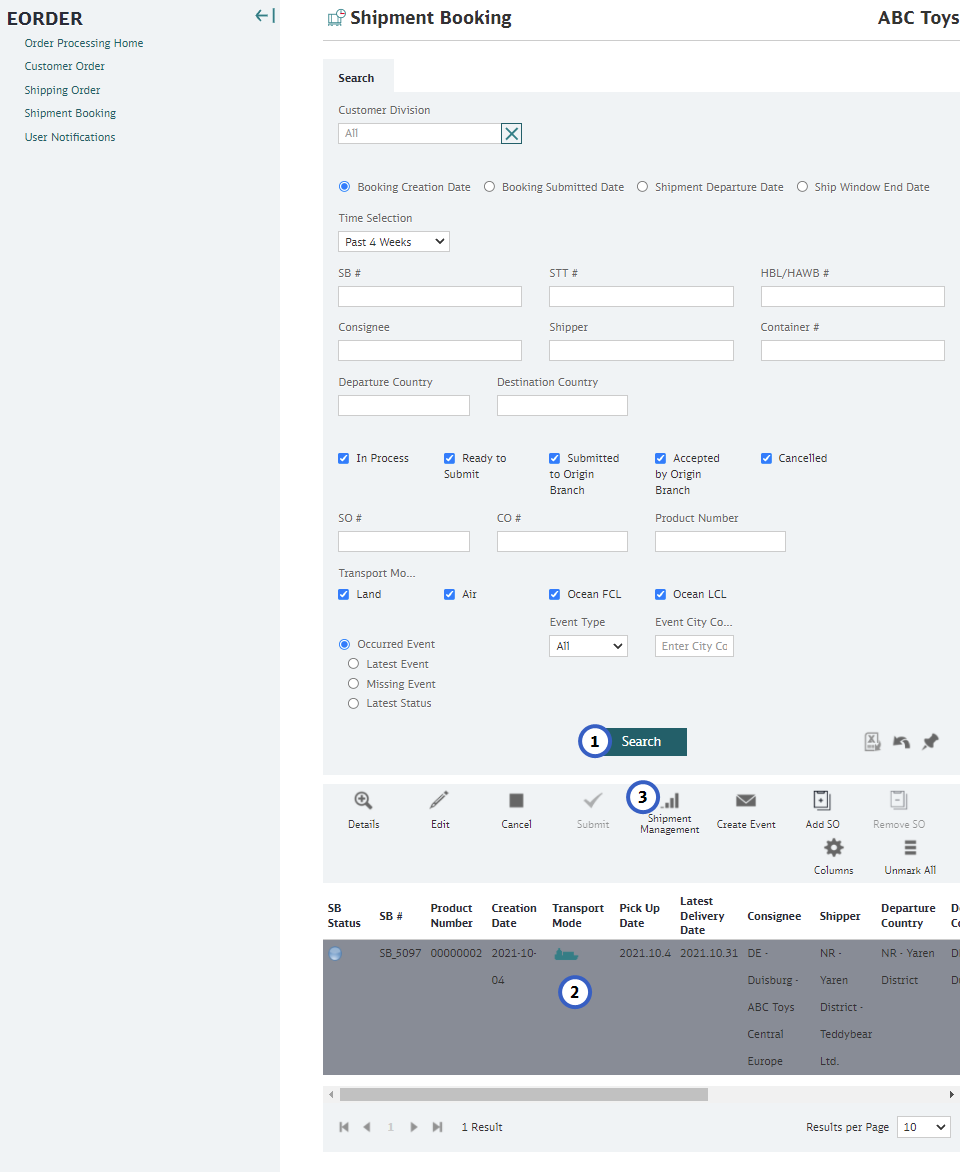Select the Edit pencil icon
This screenshot has height=1172, width=979.
click(x=439, y=801)
